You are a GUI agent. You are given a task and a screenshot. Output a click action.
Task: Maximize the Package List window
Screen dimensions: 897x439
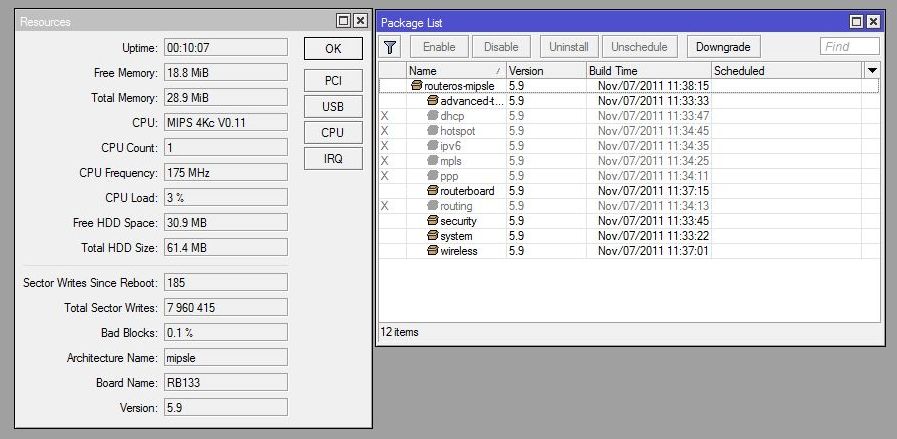pyautogui.click(x=856, y=22)
